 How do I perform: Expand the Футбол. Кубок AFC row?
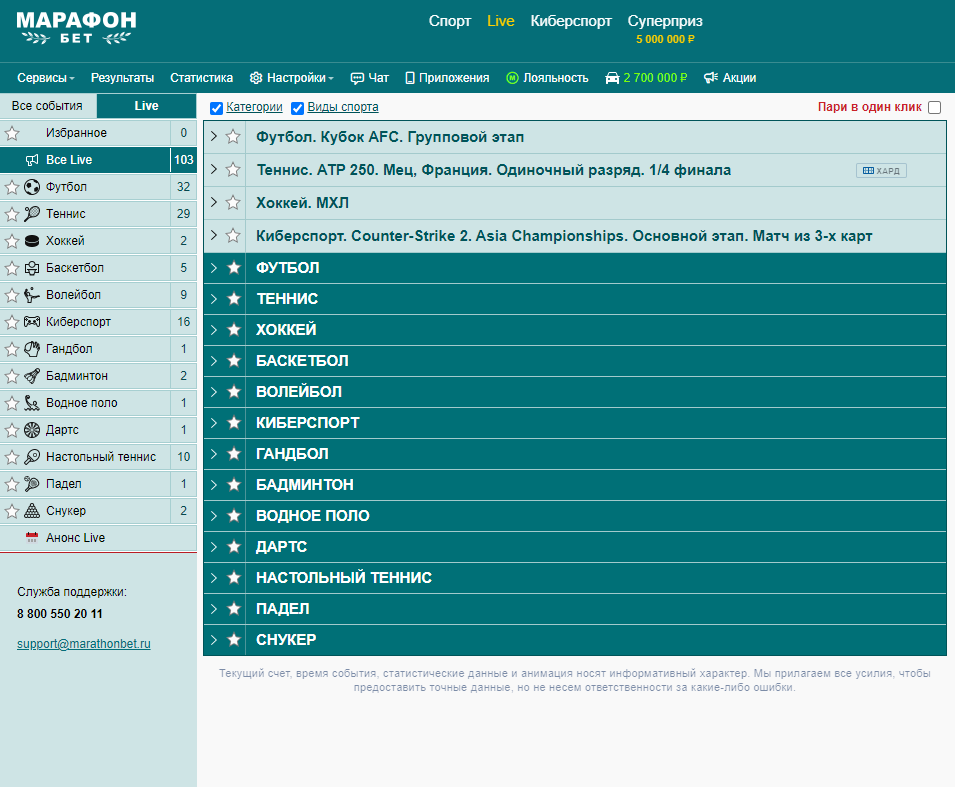pos(214,136)
